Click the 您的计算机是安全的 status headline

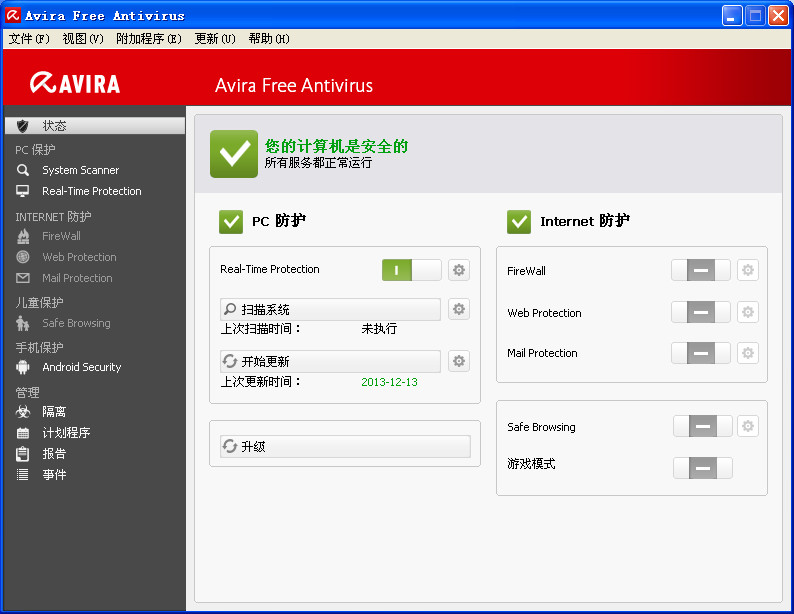tap(336, 146)
